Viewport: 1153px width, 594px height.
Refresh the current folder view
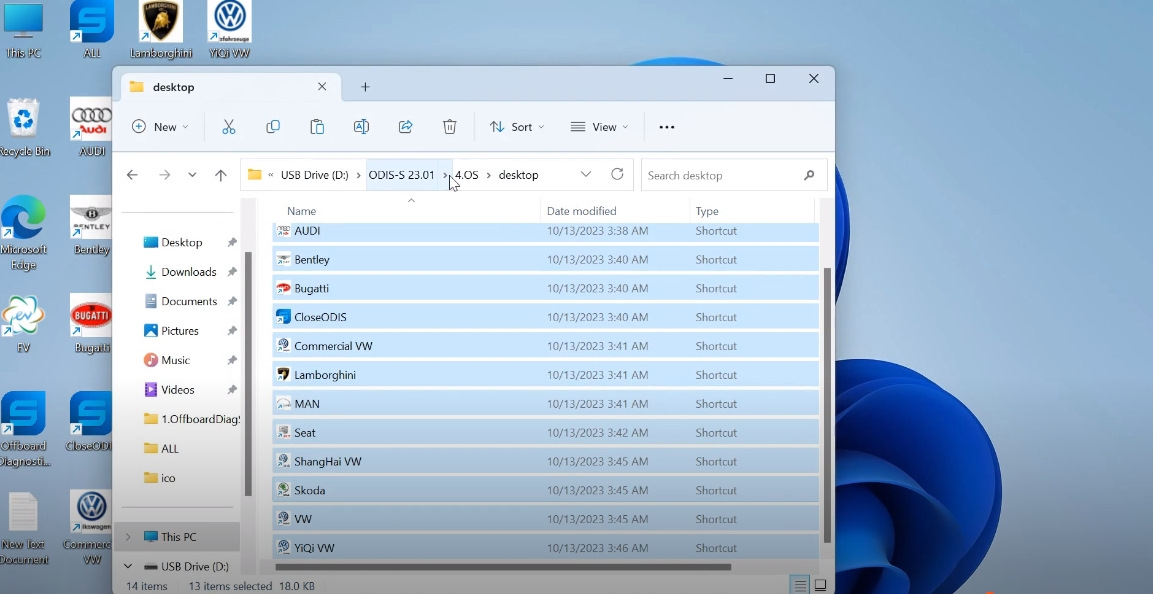click(617, 174)
